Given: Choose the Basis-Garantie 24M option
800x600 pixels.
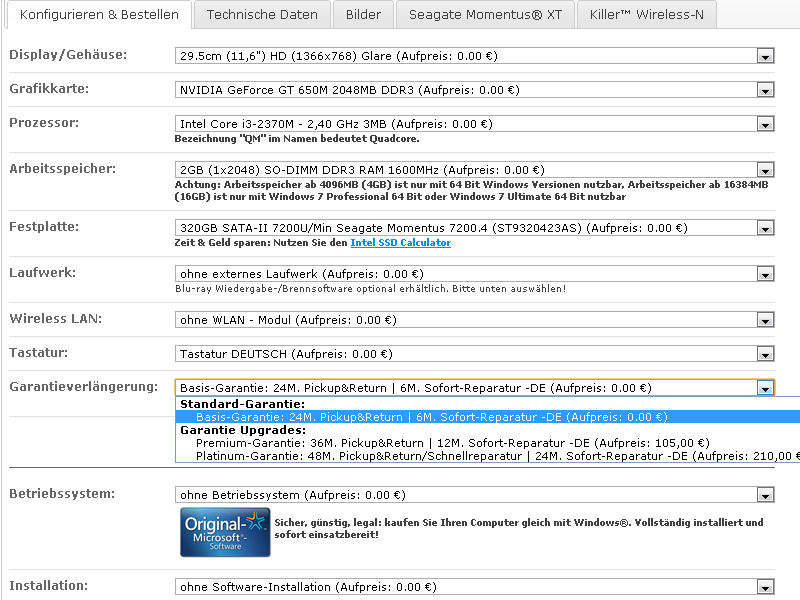Looking at the screenshot, I should (487, 417).
